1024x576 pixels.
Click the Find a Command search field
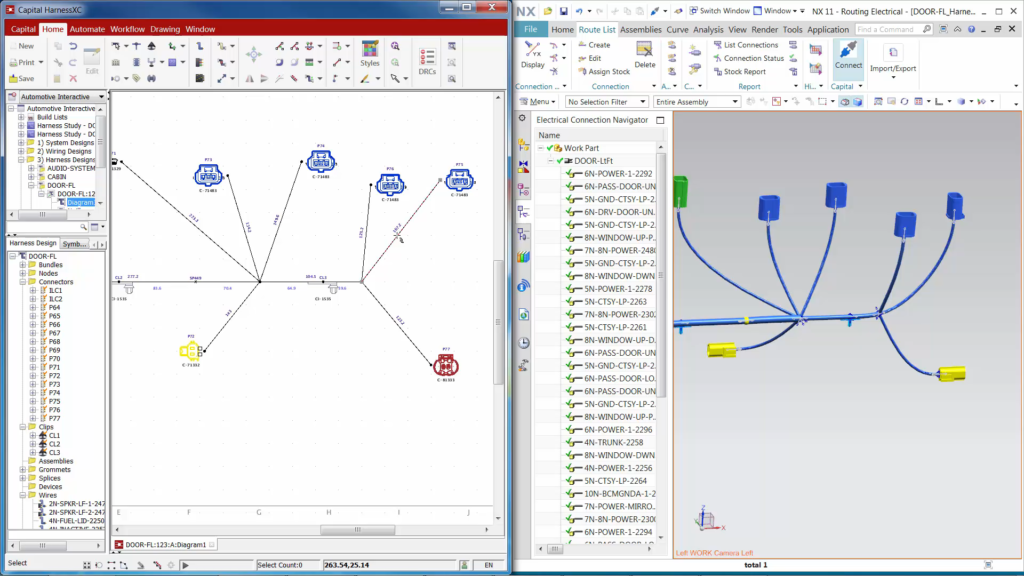[x=893, y=29]
